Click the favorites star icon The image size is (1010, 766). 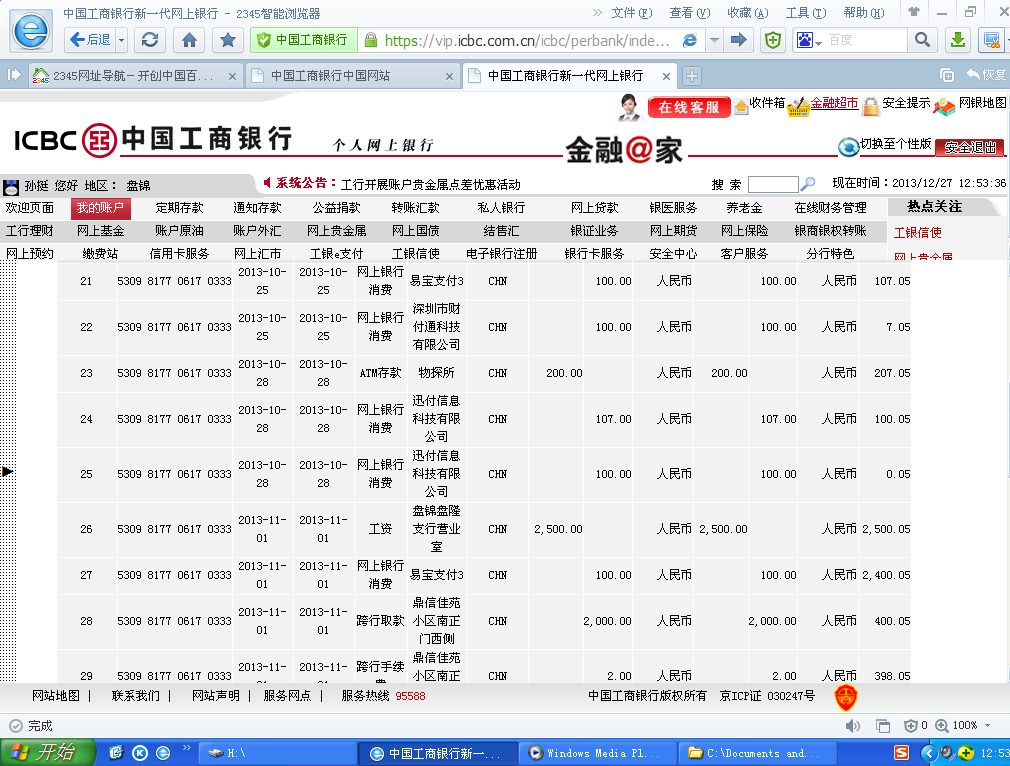(x=228, y=40)
